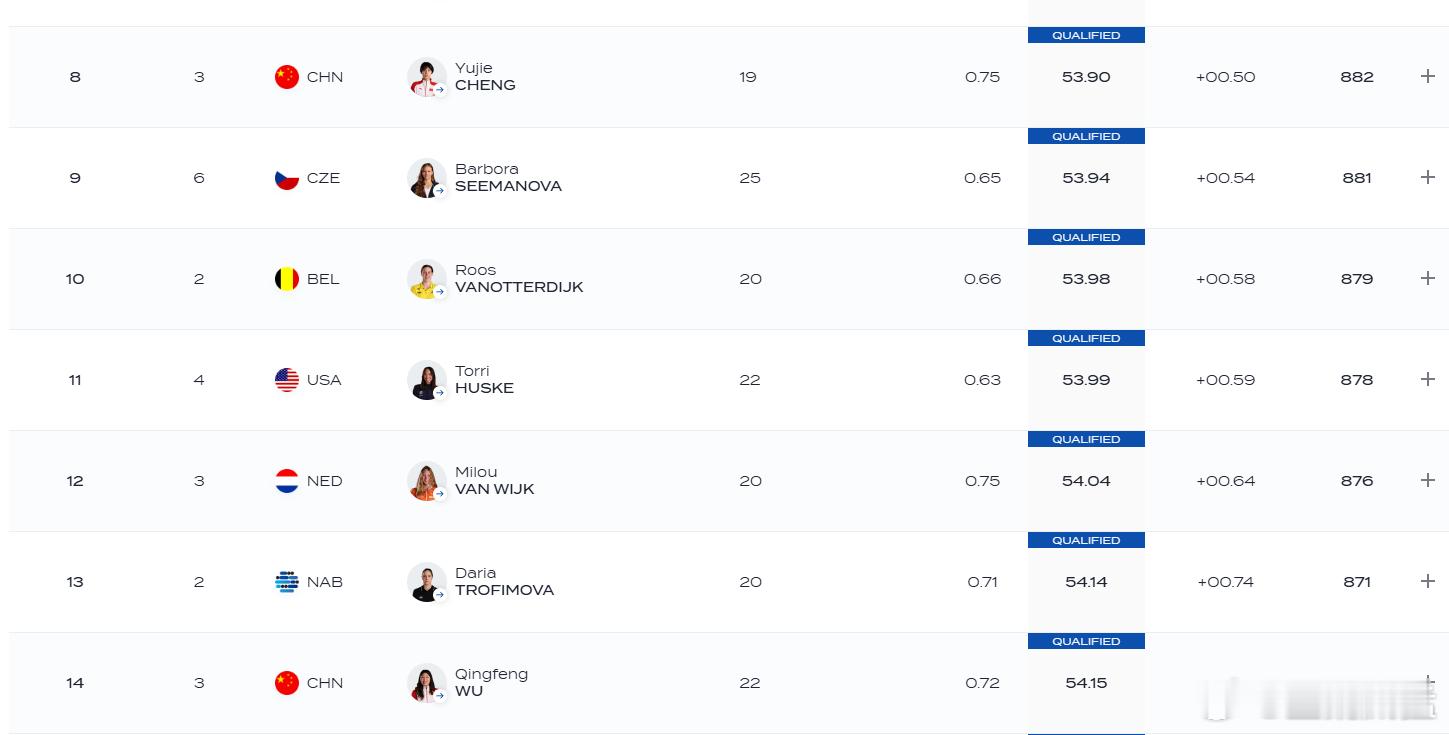This screenshot has height=735, width=1449.
Task: Expand Milou Van Wijk's plus icon
Action: click(x=1427, y=480)
